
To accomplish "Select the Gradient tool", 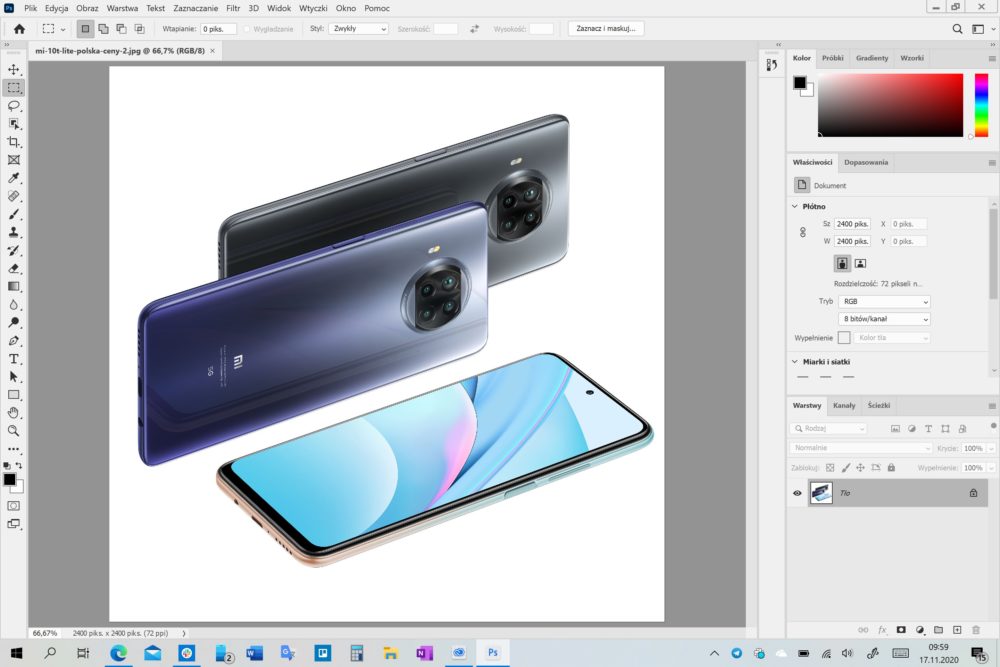I will [x=13, y=286].
